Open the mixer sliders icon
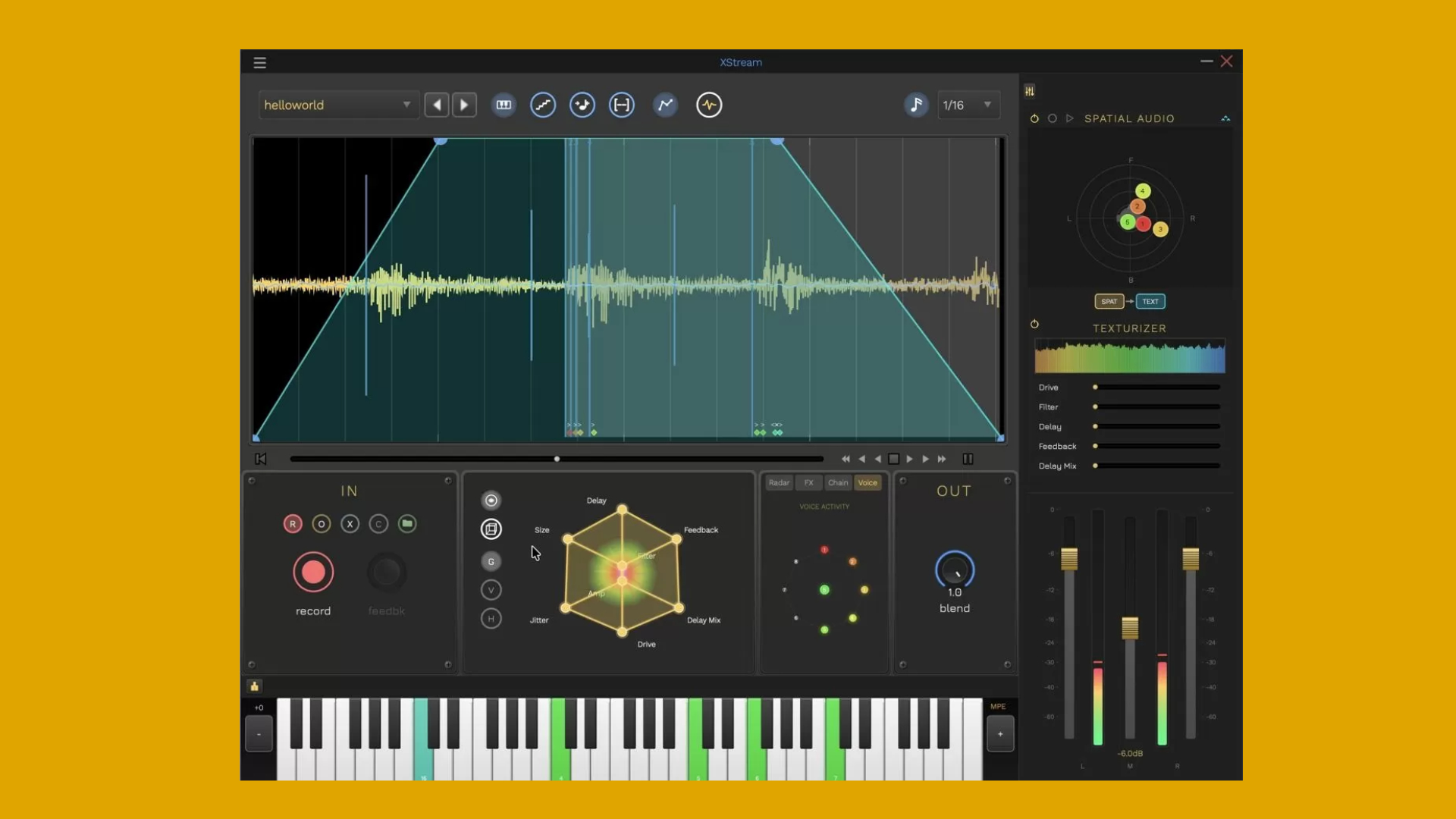This screenshot has width=1456, height=819. tap(1029, 91)
